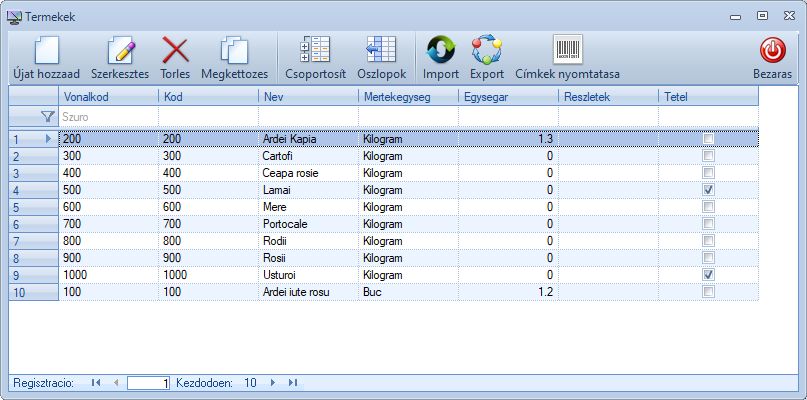This screenshot has height=400, width=807.
Task: Click the Torles red X delete icon
Action: pyautogui.click(x=175, y=50)
